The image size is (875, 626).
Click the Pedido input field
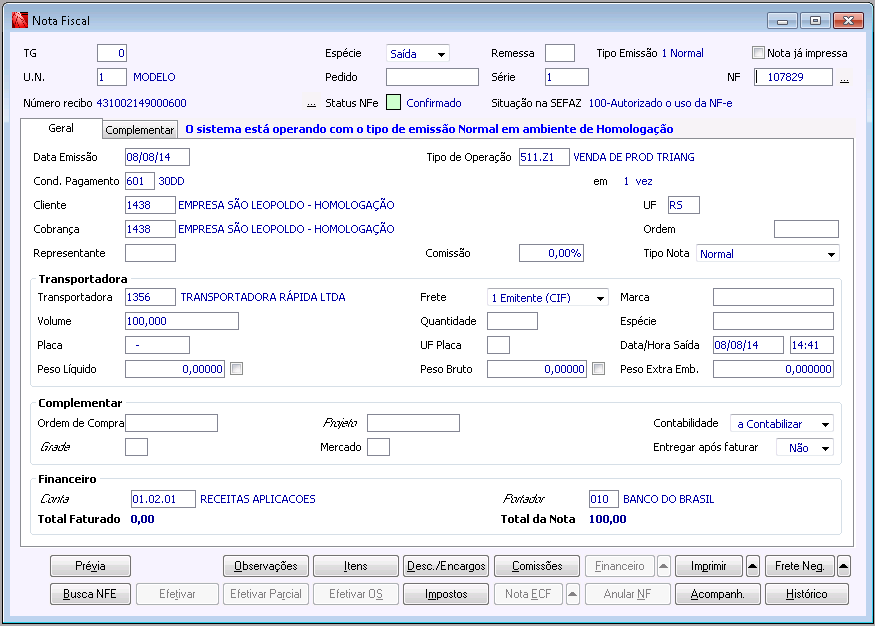[432, 77]
